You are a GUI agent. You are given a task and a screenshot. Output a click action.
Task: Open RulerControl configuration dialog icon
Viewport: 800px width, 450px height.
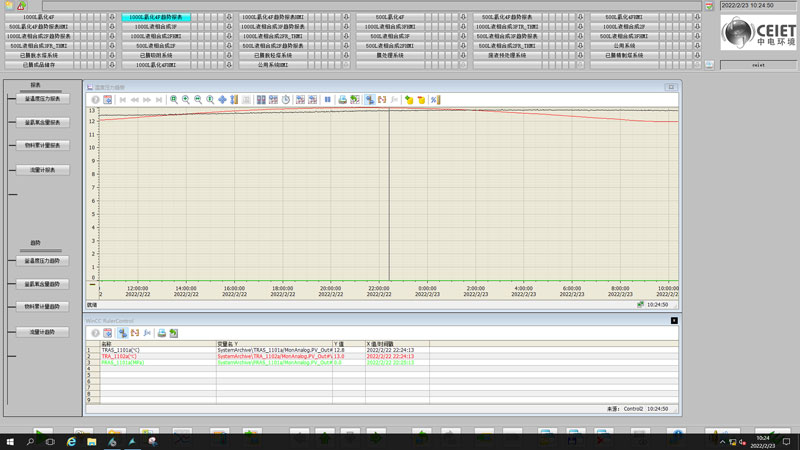coord(108,333)
